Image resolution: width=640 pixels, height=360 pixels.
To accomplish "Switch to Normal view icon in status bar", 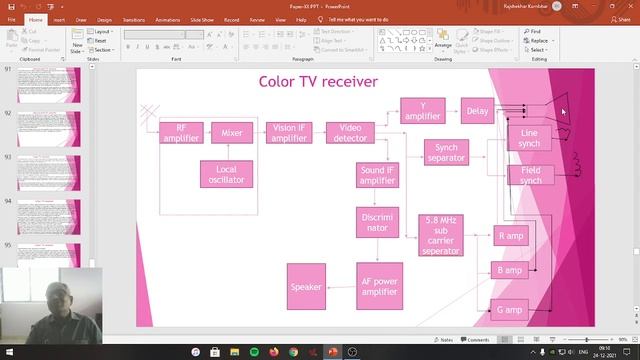I will pos(505,340).
